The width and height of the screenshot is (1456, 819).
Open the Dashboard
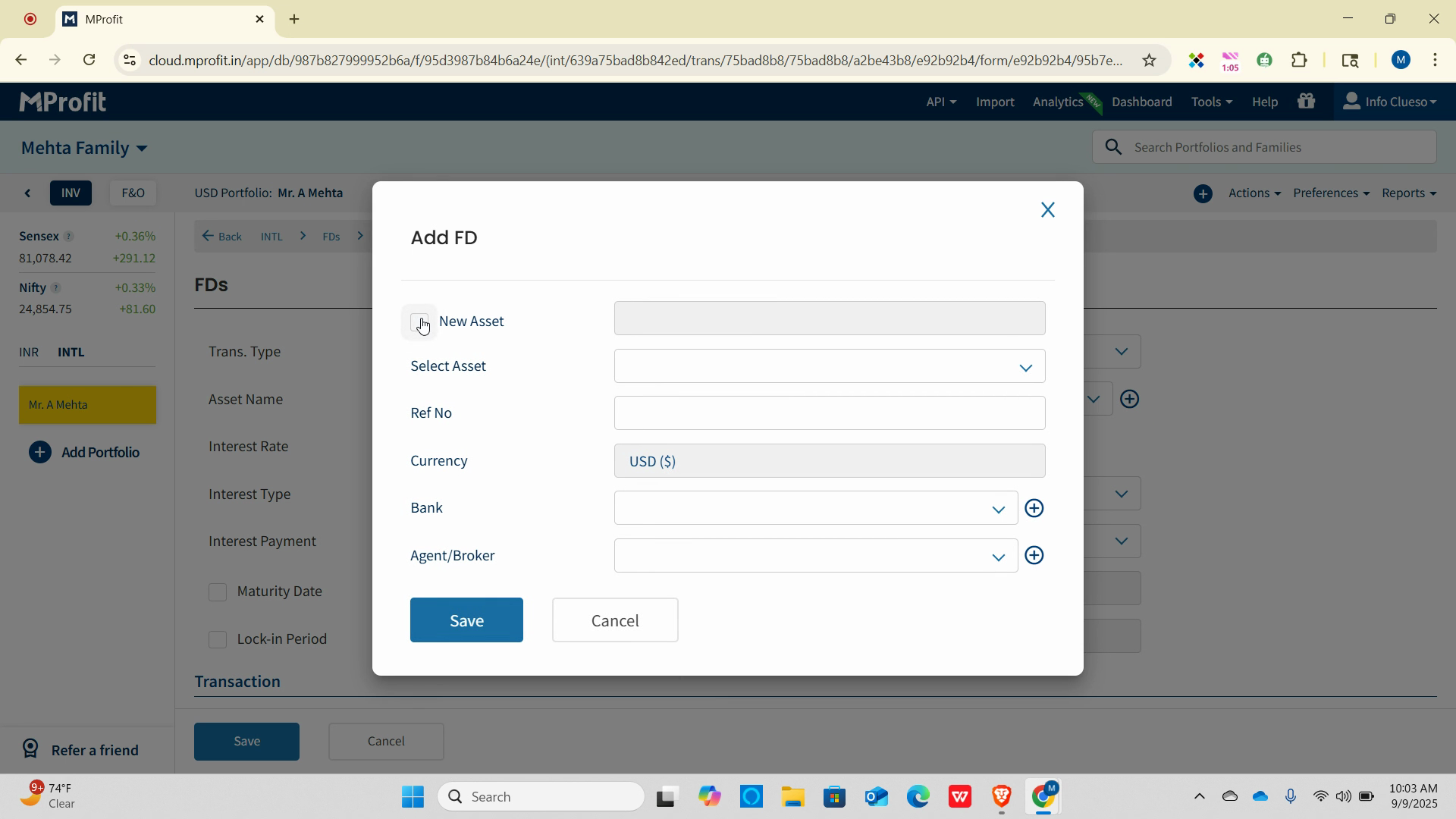1141,102
